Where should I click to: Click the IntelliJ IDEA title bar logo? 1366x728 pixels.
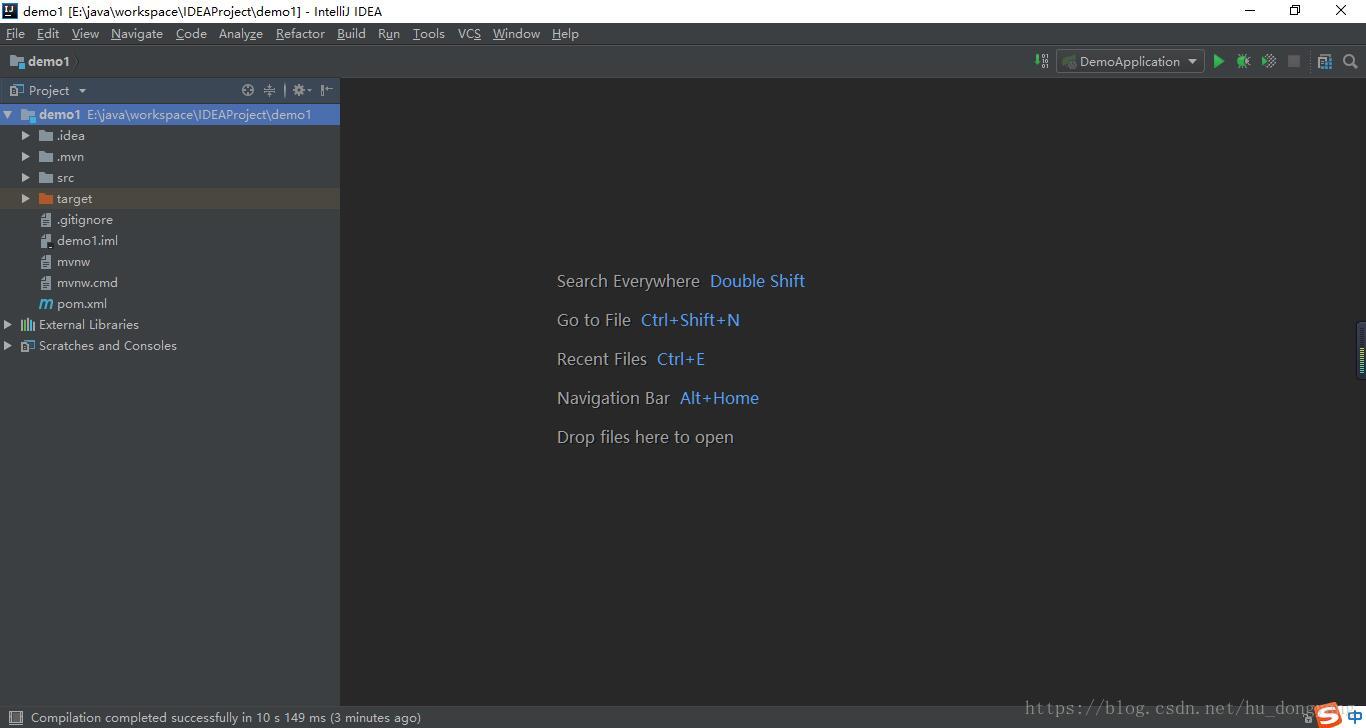pos(10,11)
